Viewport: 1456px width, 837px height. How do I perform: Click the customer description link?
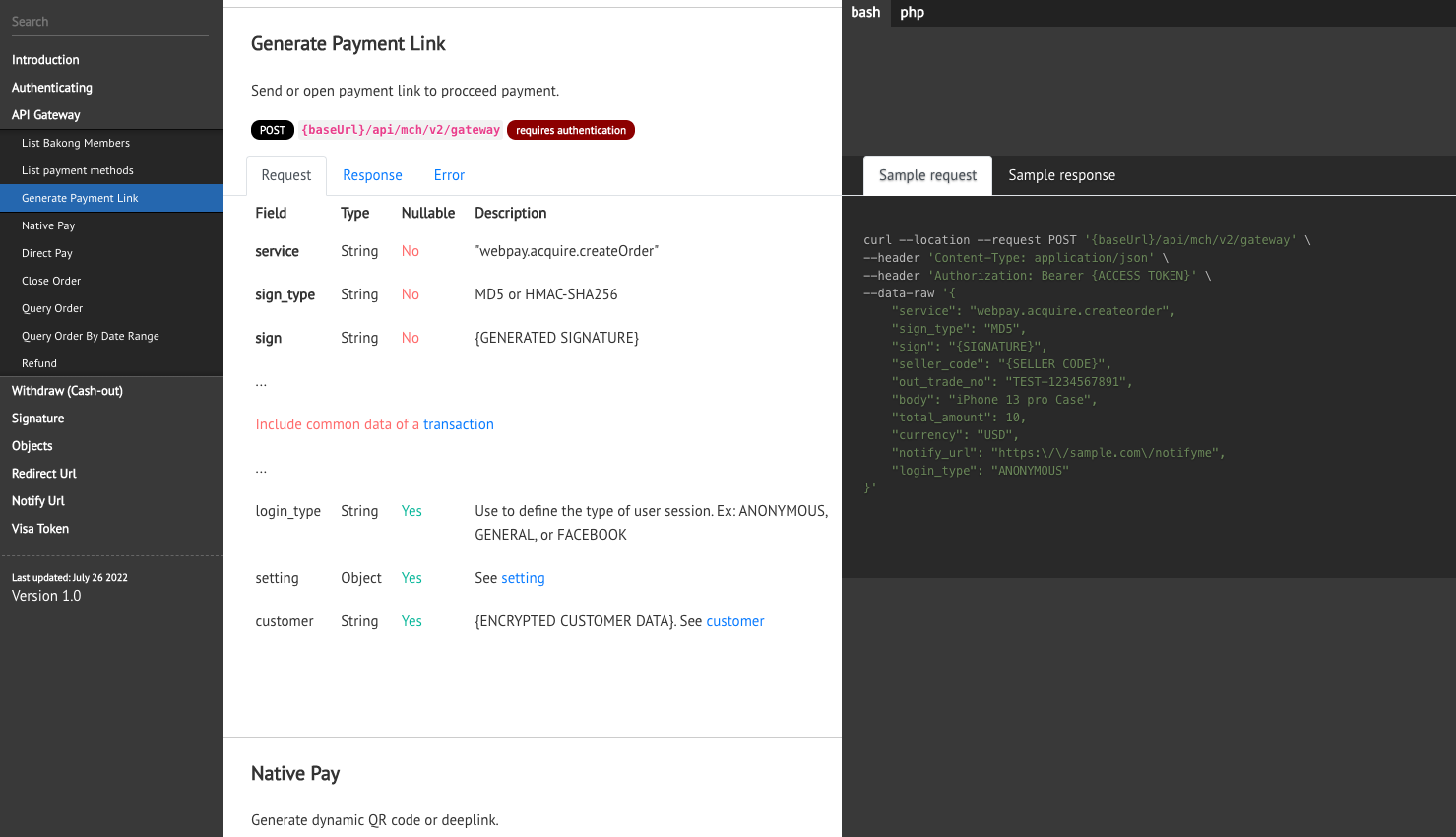coord(735,621)
